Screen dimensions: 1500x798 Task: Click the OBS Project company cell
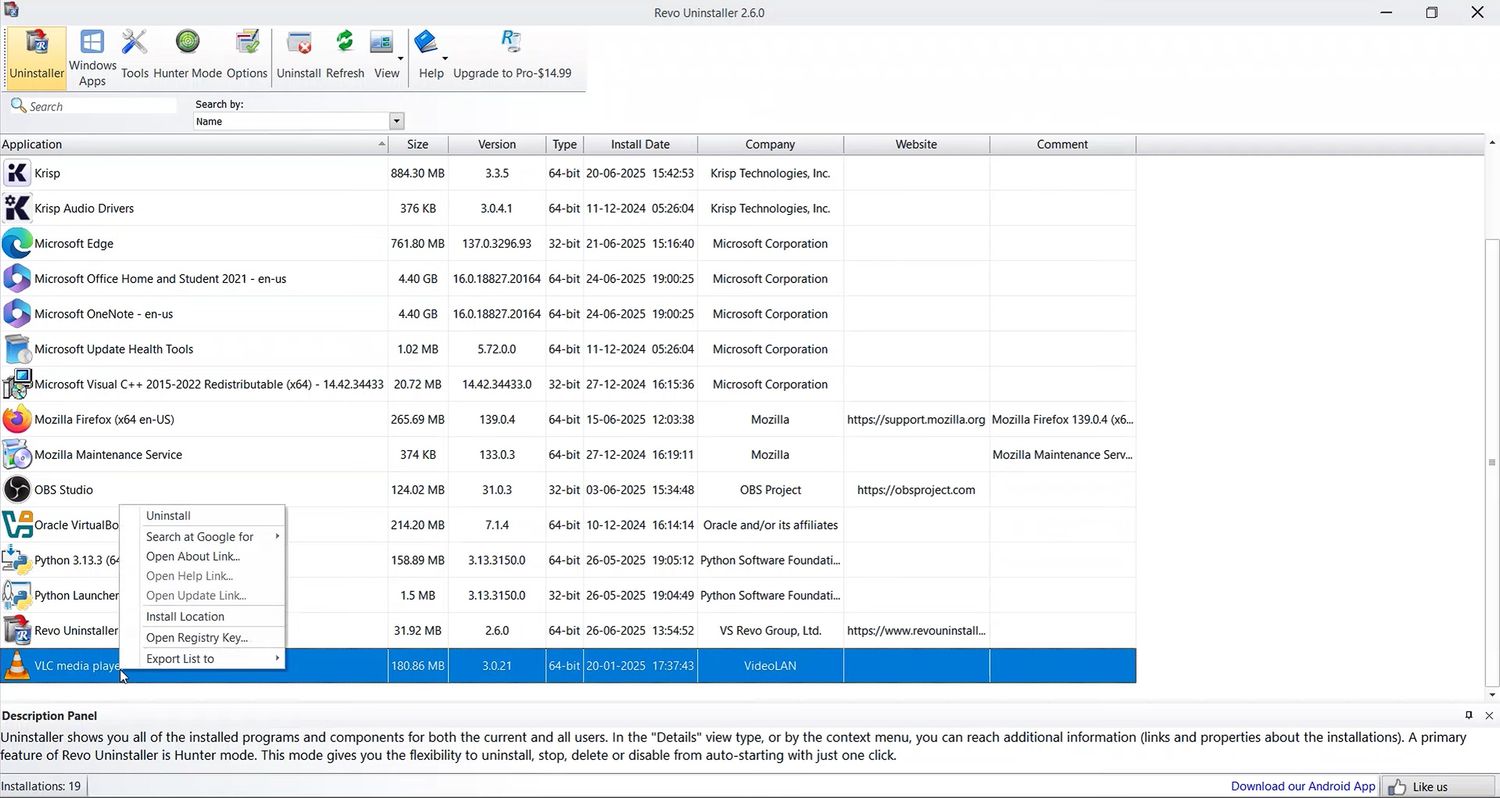(770, 489)
